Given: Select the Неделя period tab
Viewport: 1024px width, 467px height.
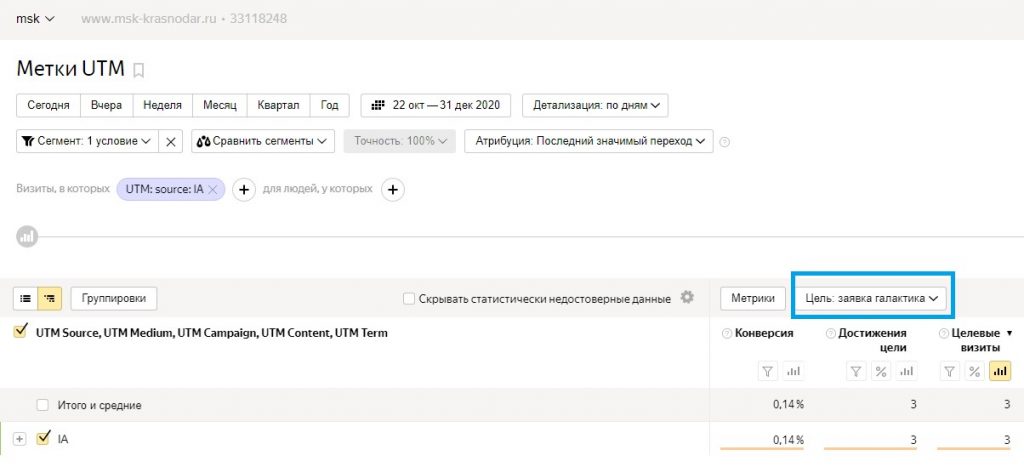Looking at the screenshot, I should click(163, 105).
